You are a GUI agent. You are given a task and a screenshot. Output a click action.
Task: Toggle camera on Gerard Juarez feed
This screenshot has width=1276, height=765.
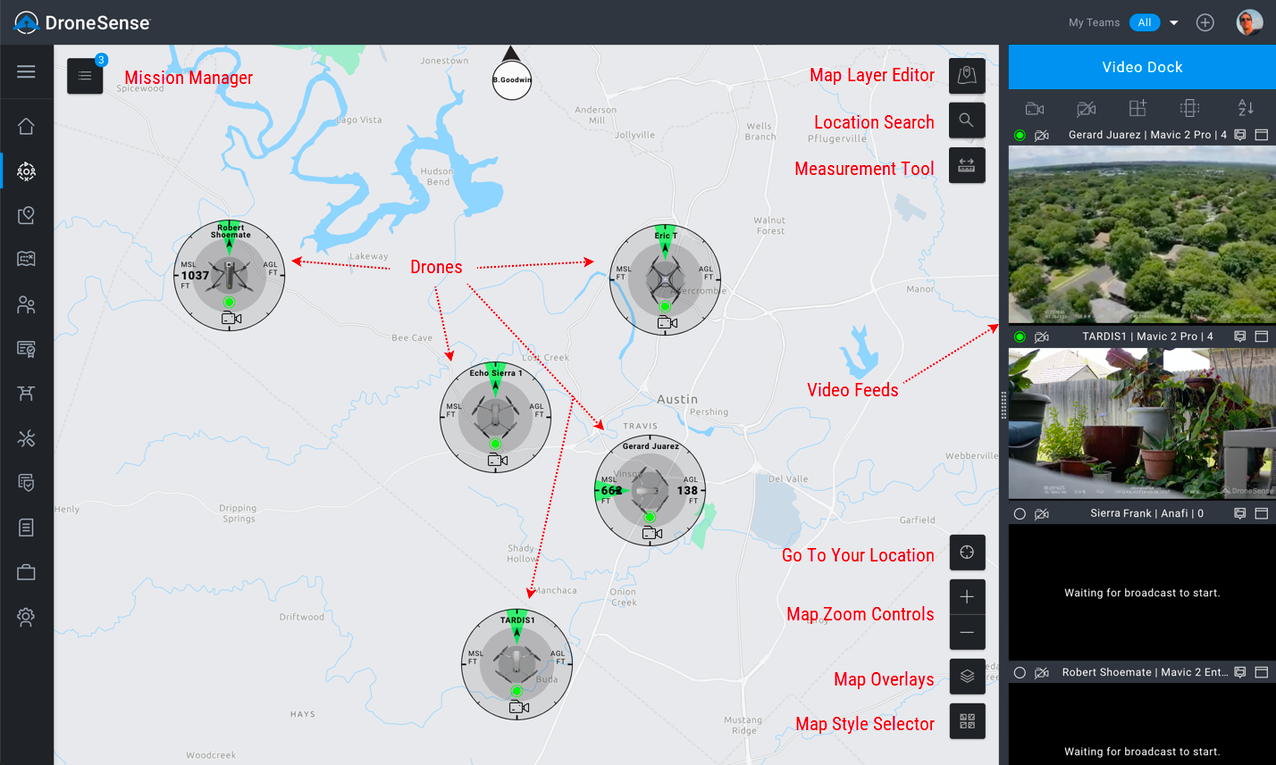point(1042,135)
